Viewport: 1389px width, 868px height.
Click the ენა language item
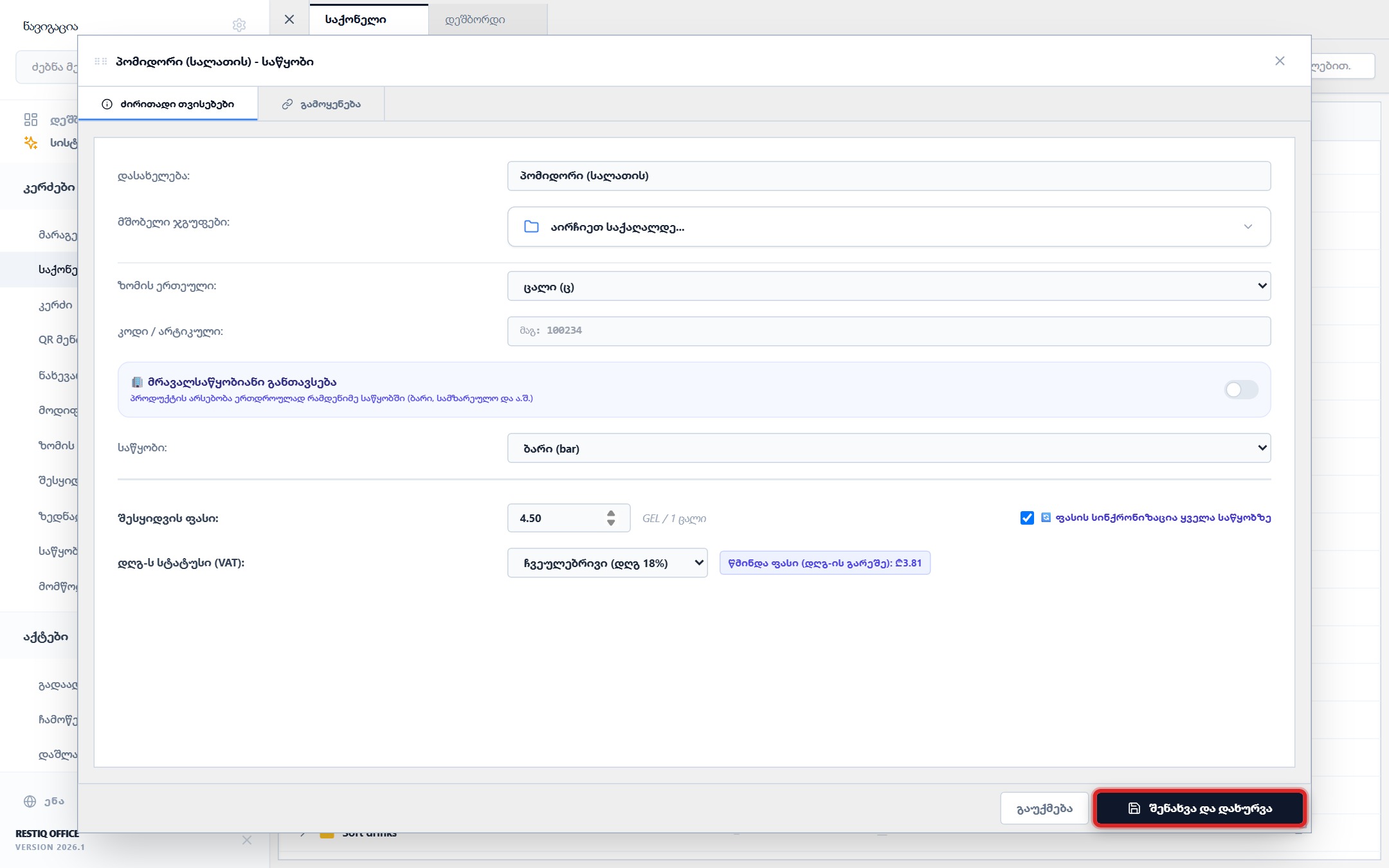[x=54, y=801]
